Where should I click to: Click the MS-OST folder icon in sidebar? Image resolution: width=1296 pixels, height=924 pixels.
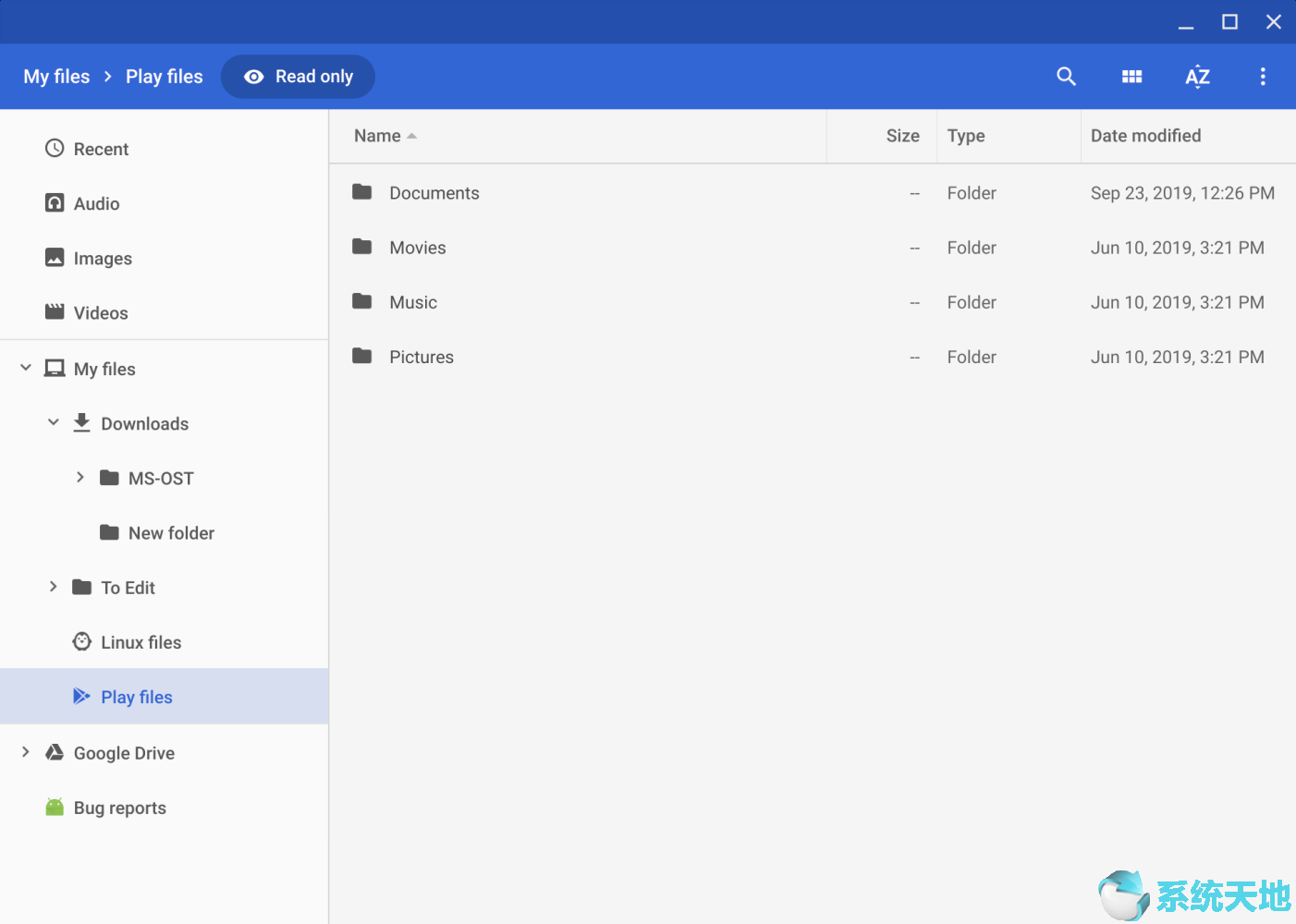click(x=109, y=477)
